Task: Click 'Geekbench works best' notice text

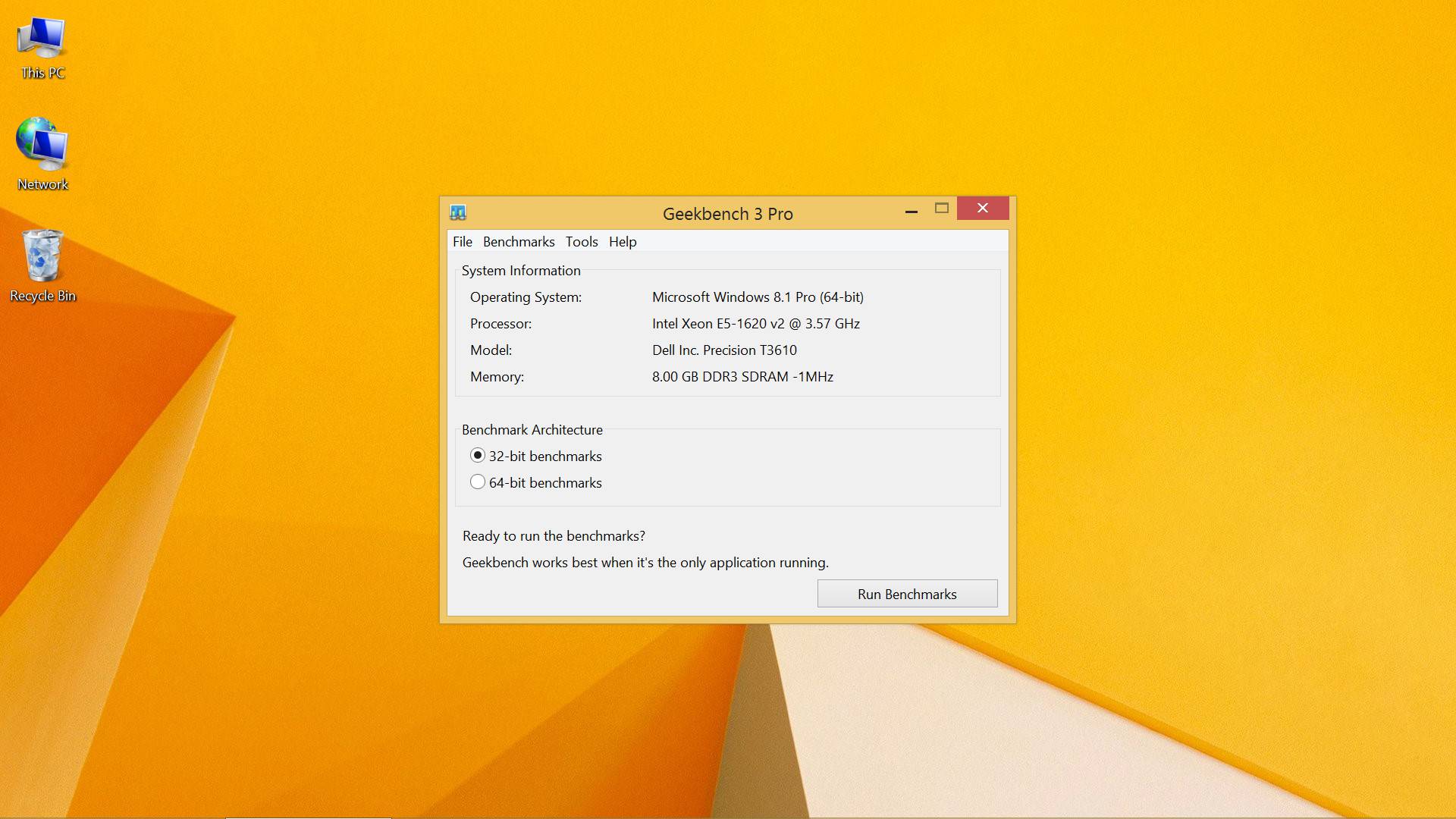Action: pos(645,563)
